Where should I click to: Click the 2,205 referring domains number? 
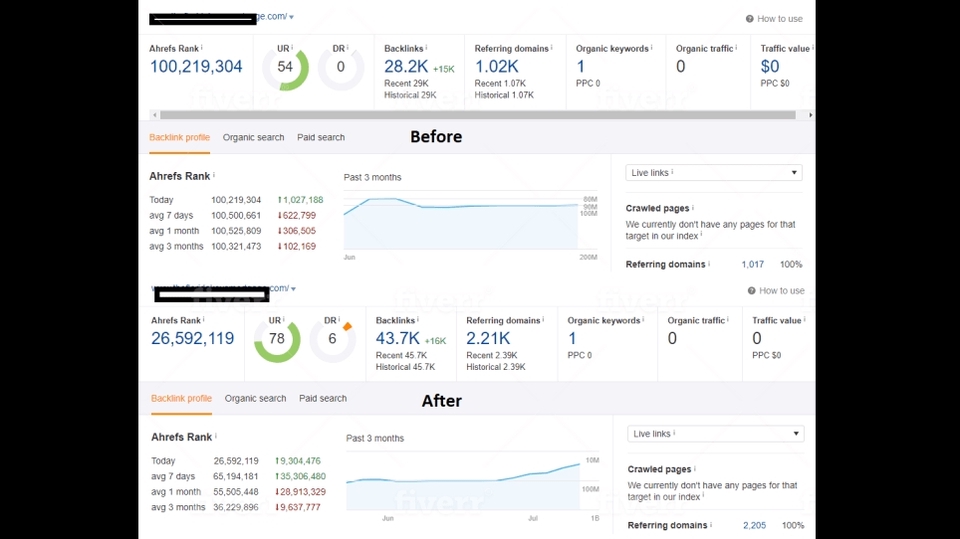tap(754, 526)
